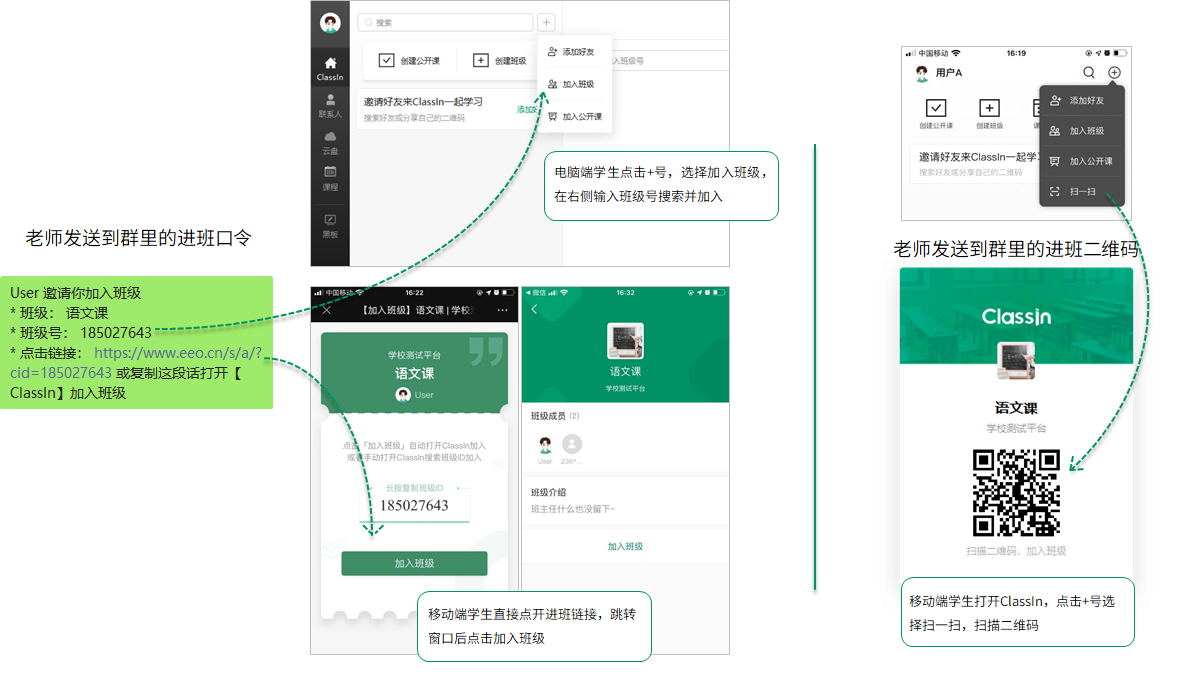
Task: Open 云盘 cloud drive in desktop sidebar
Action: [x=330, y=142]
